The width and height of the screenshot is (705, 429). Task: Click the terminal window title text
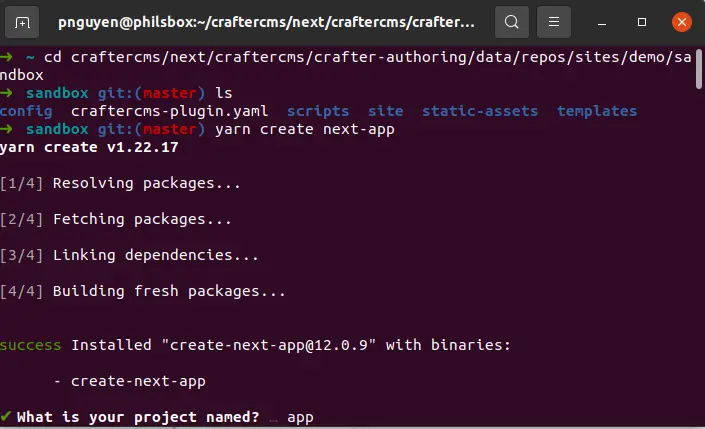coord(268,21)
